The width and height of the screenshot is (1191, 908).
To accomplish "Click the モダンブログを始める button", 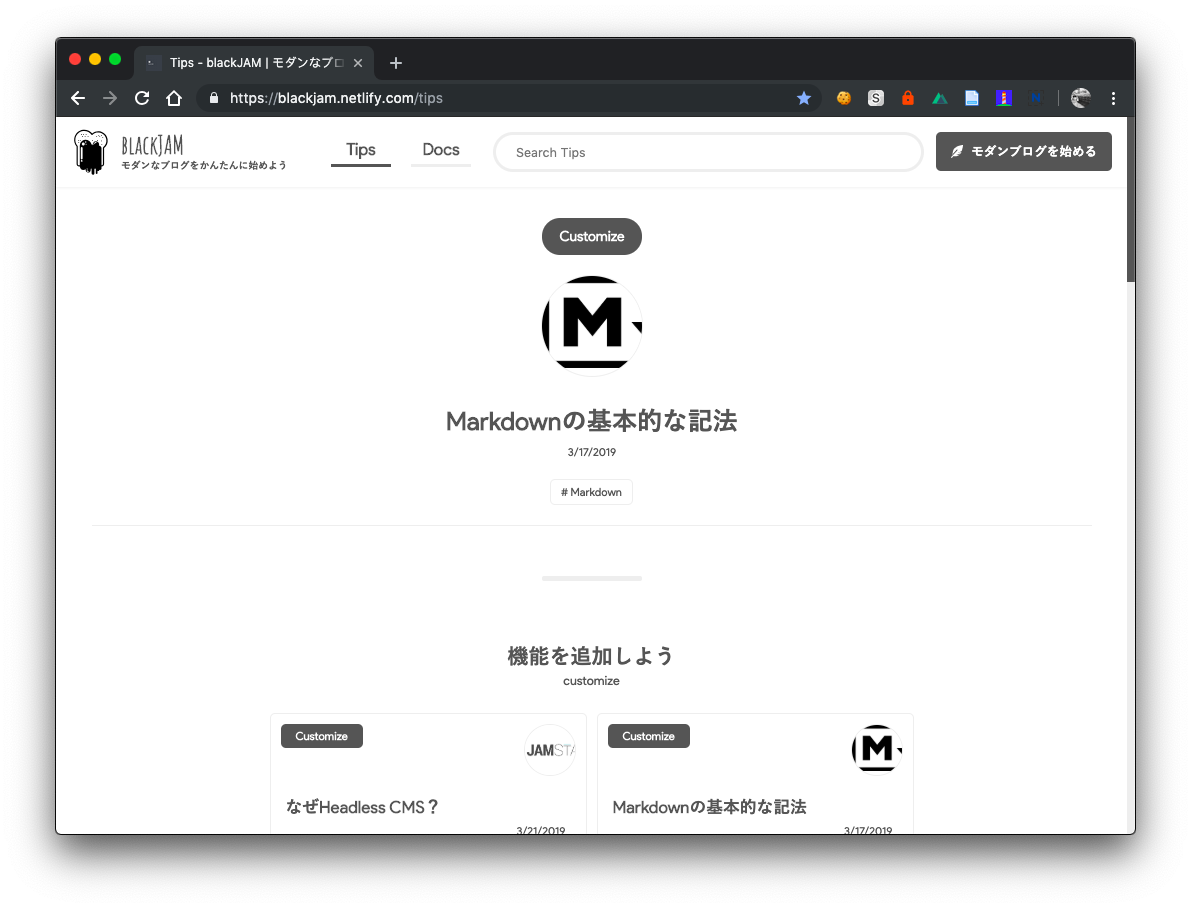I will [1023, 151].
